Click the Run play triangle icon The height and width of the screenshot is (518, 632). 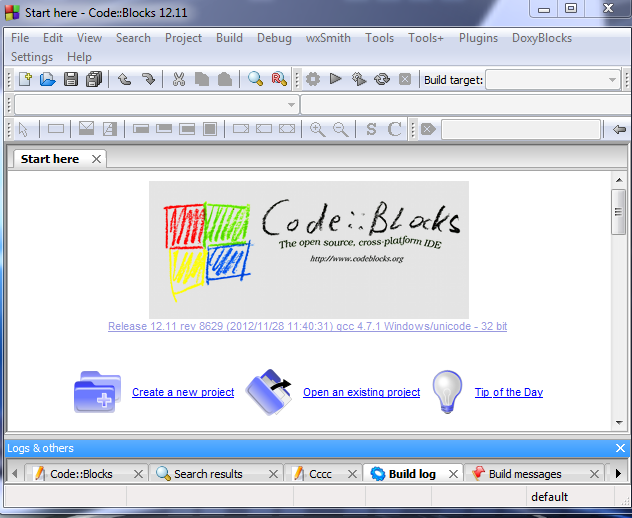click(335, 79)
